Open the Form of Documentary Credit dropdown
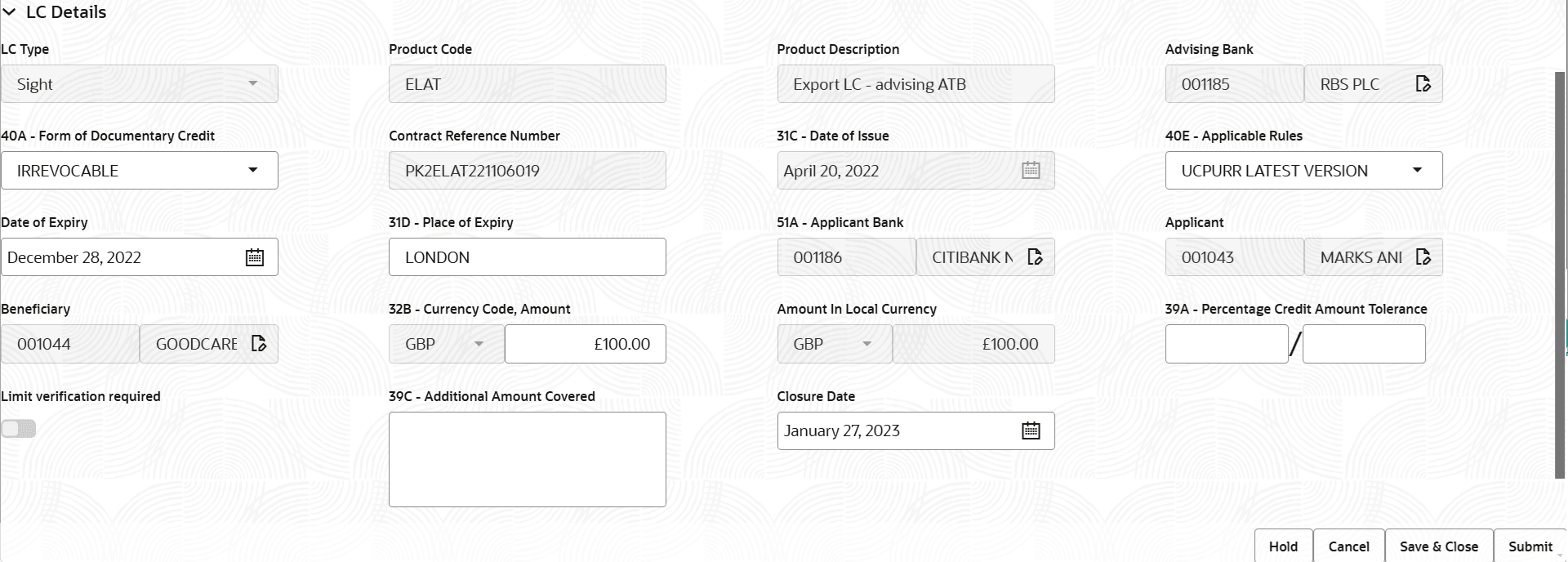The image size is (1568, 562). [254, 170]
